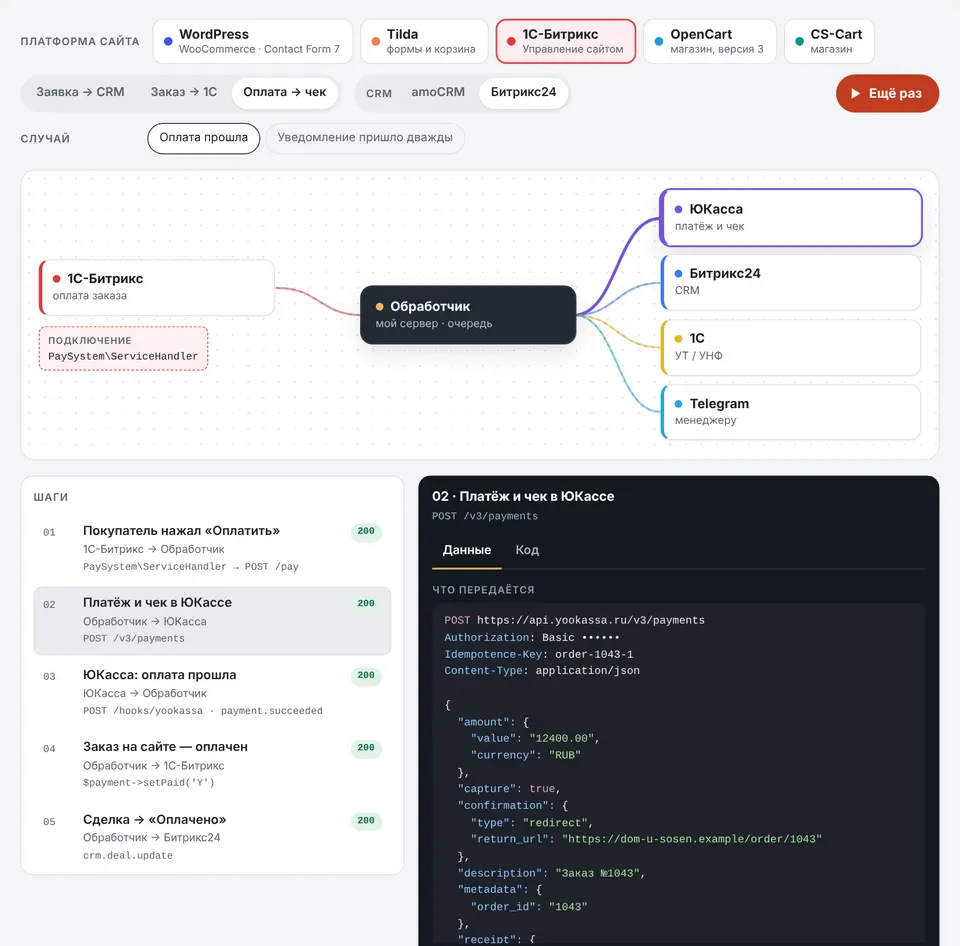Viewport: 960px width, 946px height.
Task: Click the Idempotence-Key header line
Action: pyautogui.click(x=538, y=654)
